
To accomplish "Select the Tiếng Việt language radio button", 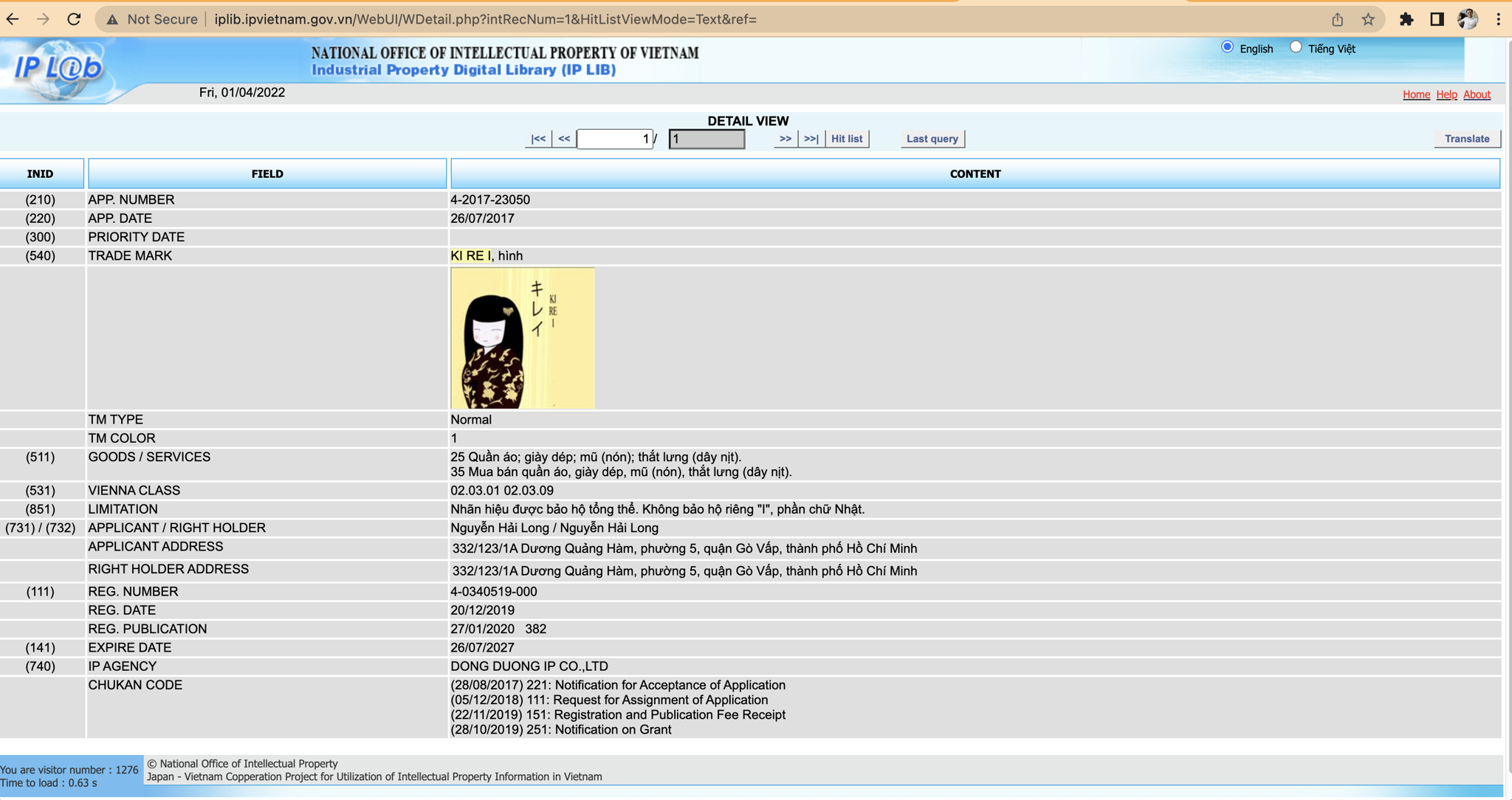I will pyautogui.click(x=1296, y=47).
